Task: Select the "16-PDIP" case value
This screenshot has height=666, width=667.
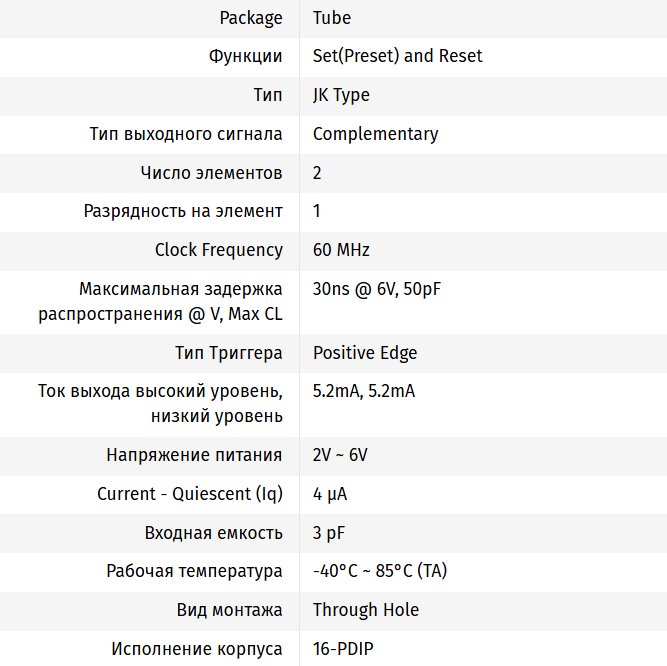Action: pyautogui.click(x=345, y=649)
